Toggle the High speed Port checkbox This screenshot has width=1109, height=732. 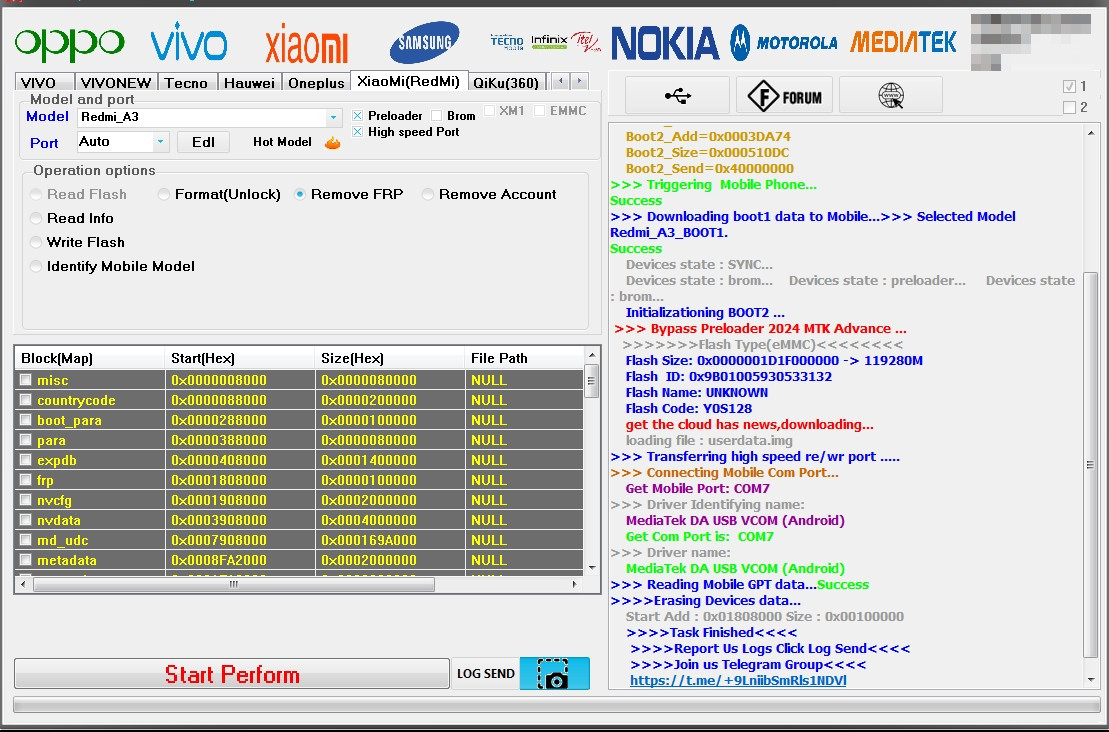(358, 132)
